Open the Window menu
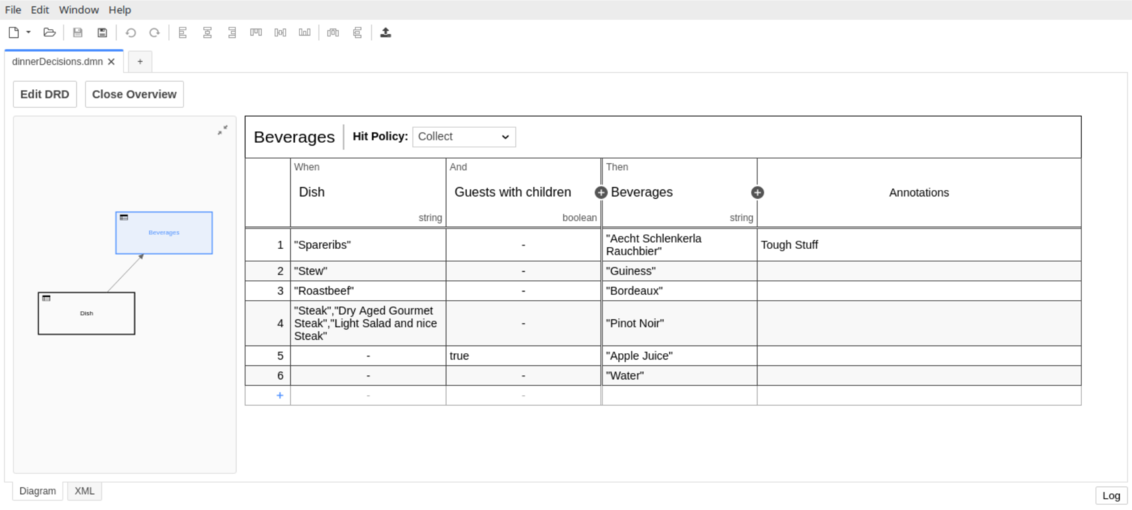 [78, 10]
